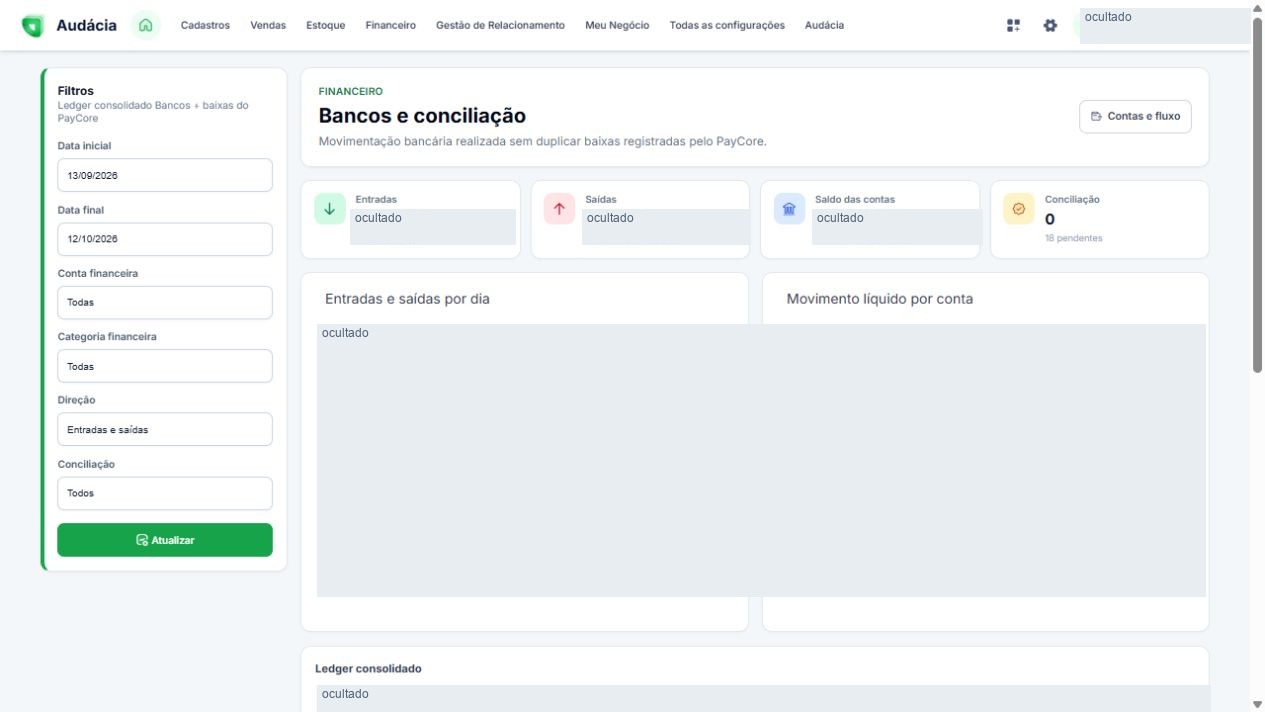Viewport: 1265px width, 712px height.
Task: Open the Meu Negócio menu
Action: tap(617, 25)
